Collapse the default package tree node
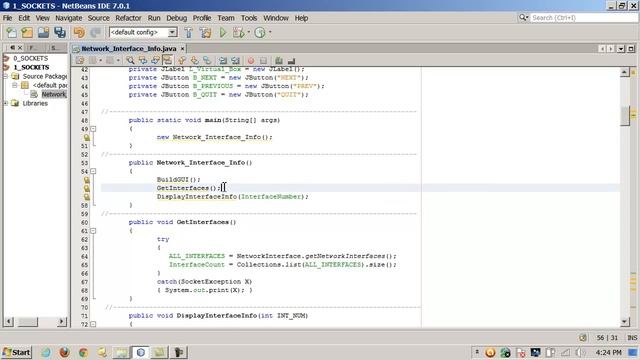The image size is (640, 360). pyautogui.click(x=15, y=85)
